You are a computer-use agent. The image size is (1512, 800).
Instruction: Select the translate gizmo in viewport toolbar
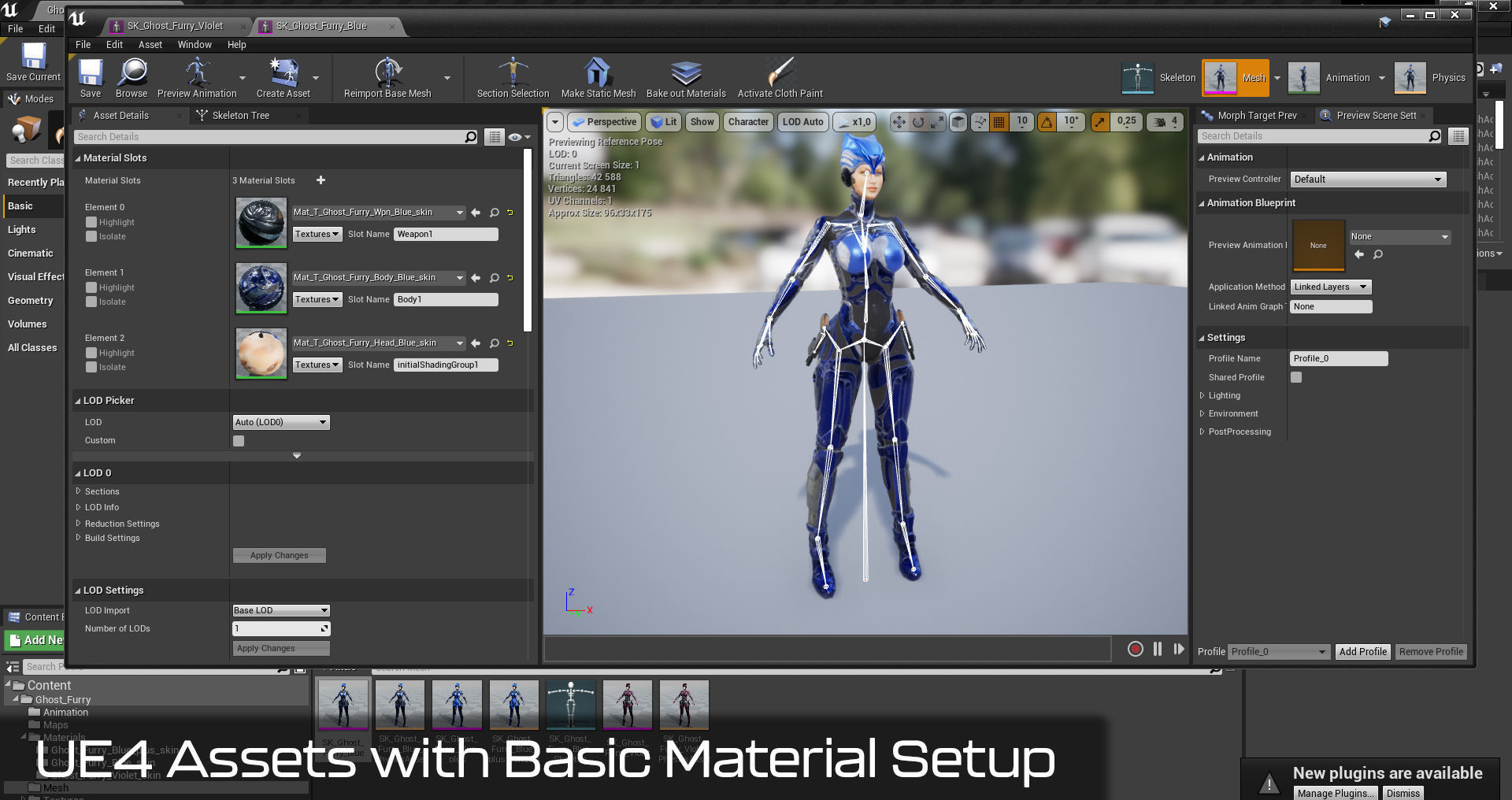(x=899, y=122)
